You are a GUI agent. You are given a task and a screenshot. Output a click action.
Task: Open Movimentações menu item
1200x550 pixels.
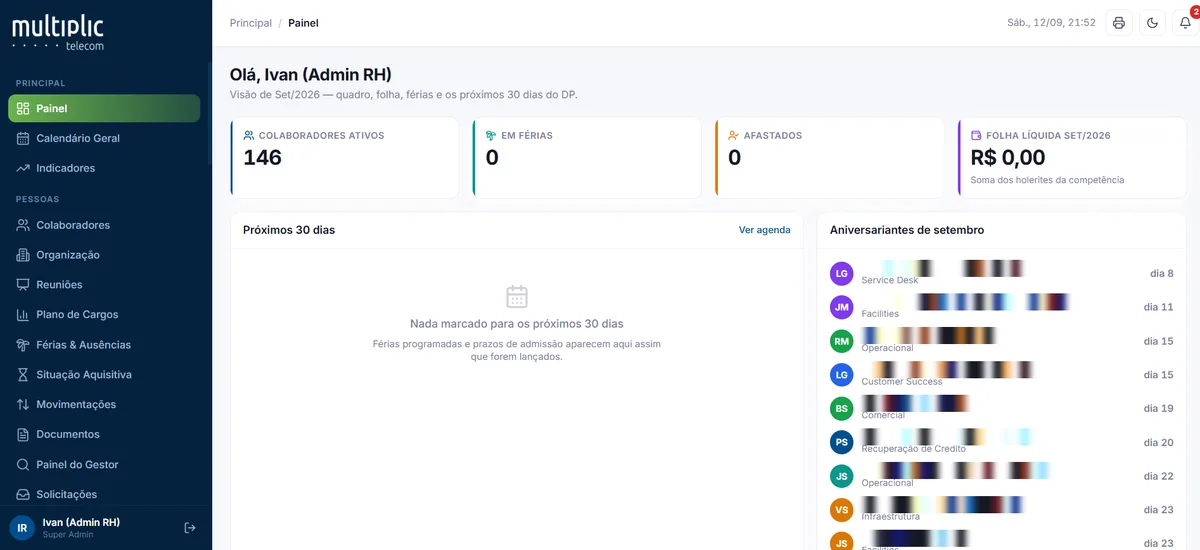104,405
